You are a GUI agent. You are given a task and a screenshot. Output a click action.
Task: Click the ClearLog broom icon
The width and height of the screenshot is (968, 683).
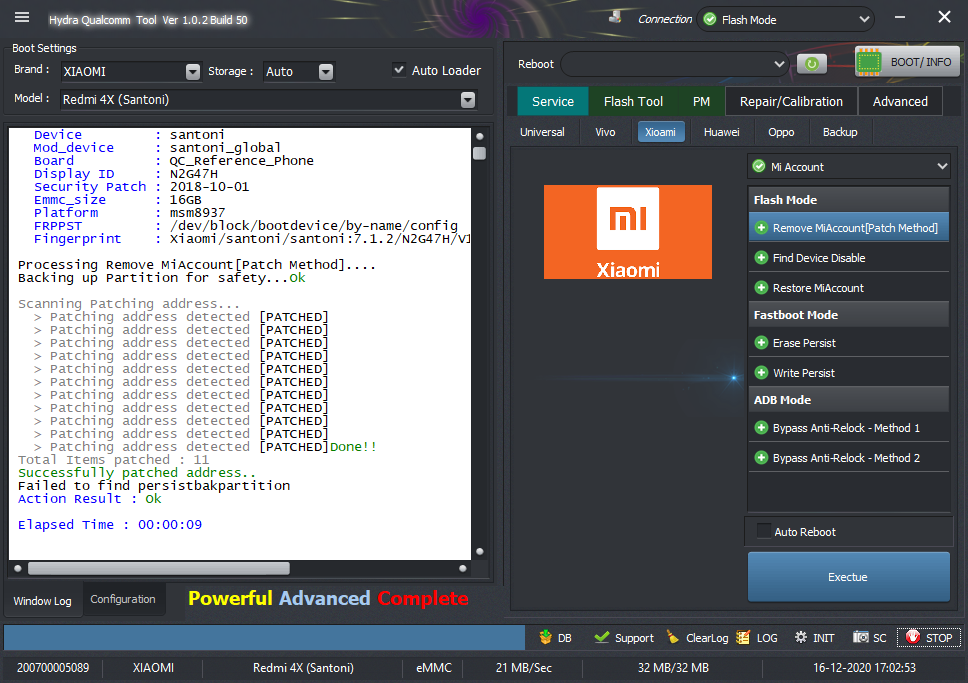[x=673, y=637]
